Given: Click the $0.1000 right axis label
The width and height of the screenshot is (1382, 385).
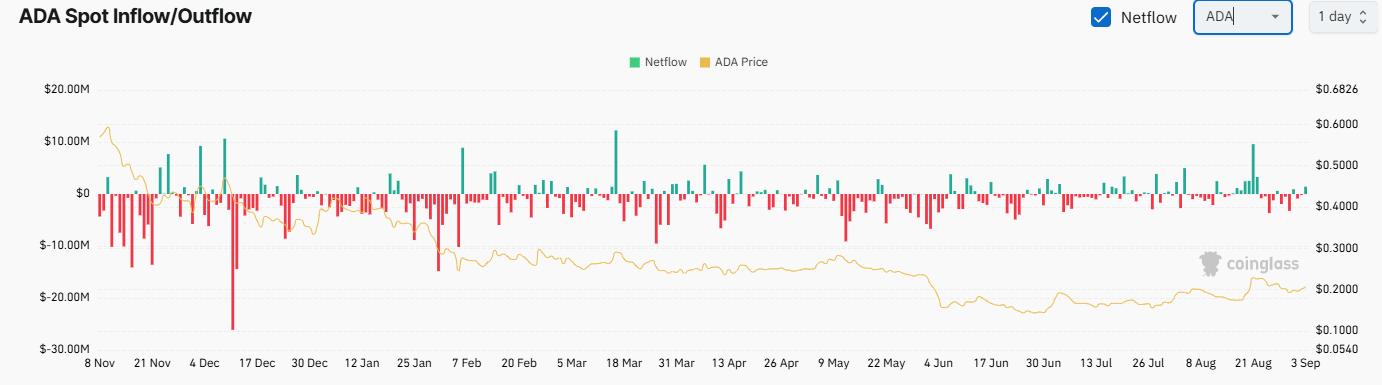Looking at the screenshot, I should coord(1338,330).
